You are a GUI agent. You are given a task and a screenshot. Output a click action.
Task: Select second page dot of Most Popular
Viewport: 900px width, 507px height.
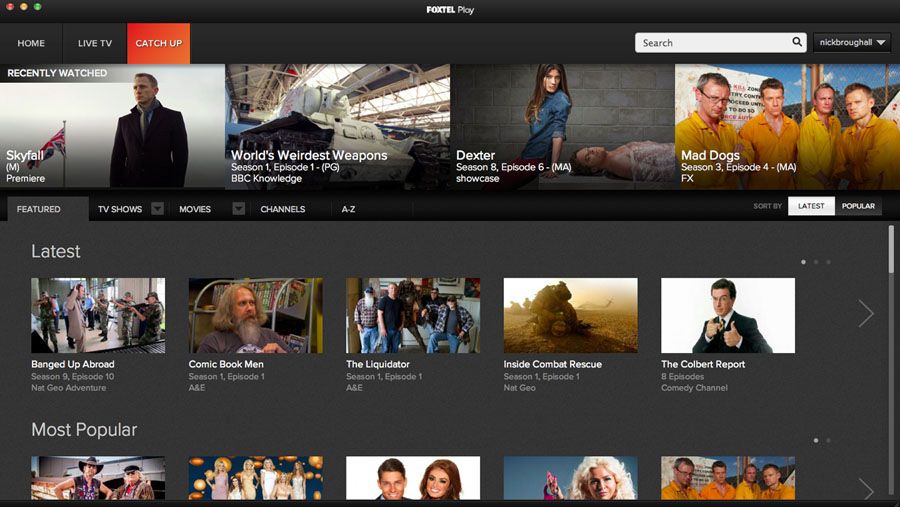(x=828, y=440)
